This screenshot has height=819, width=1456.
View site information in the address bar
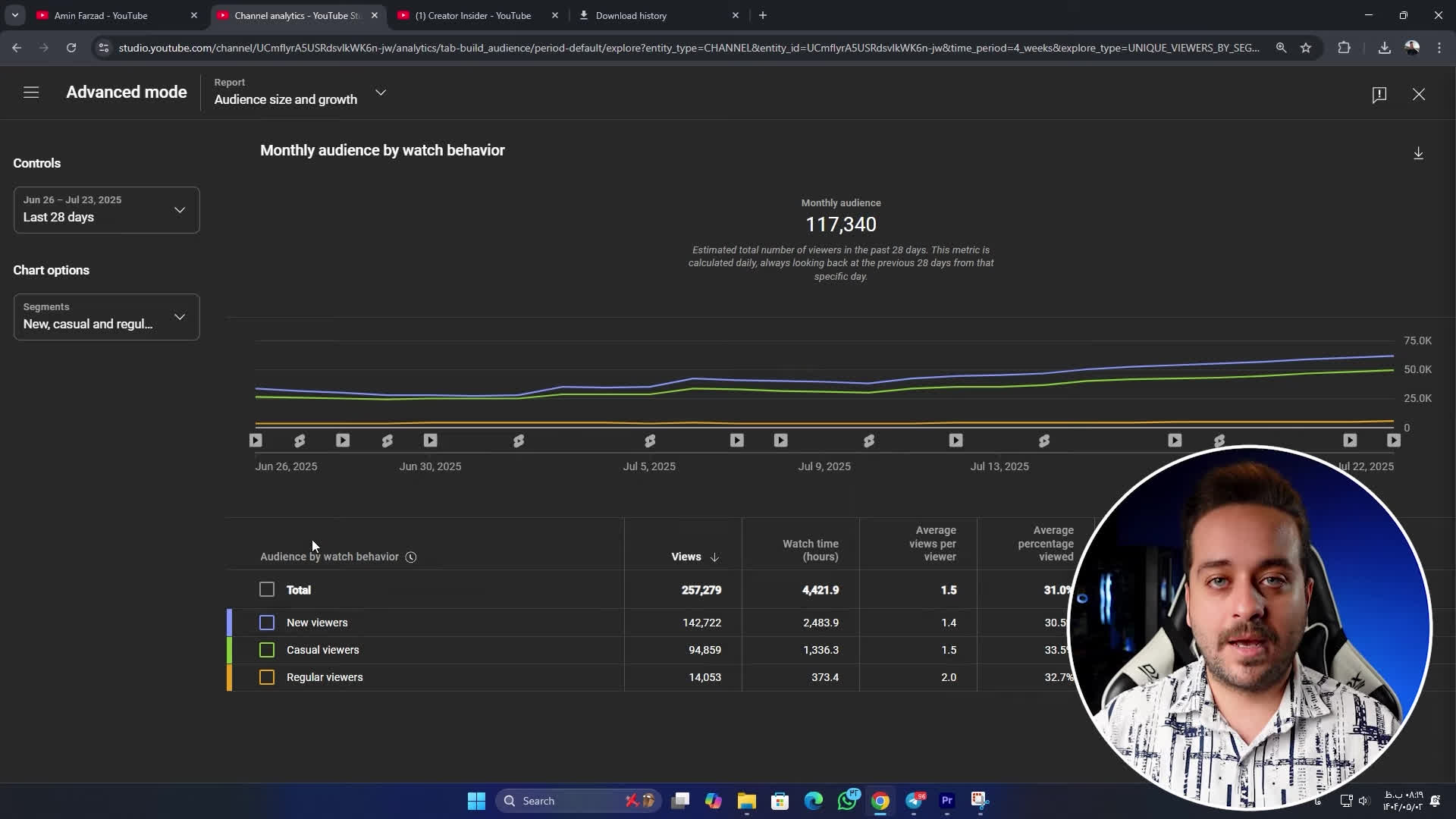104,48
